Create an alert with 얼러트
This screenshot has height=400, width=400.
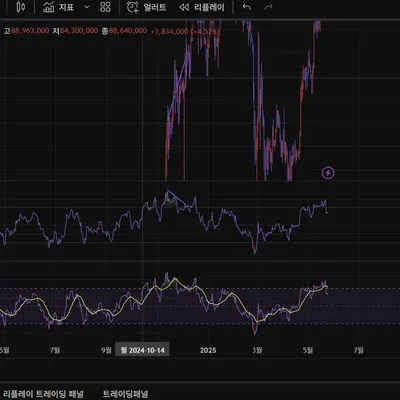click(x=146, y=7)
